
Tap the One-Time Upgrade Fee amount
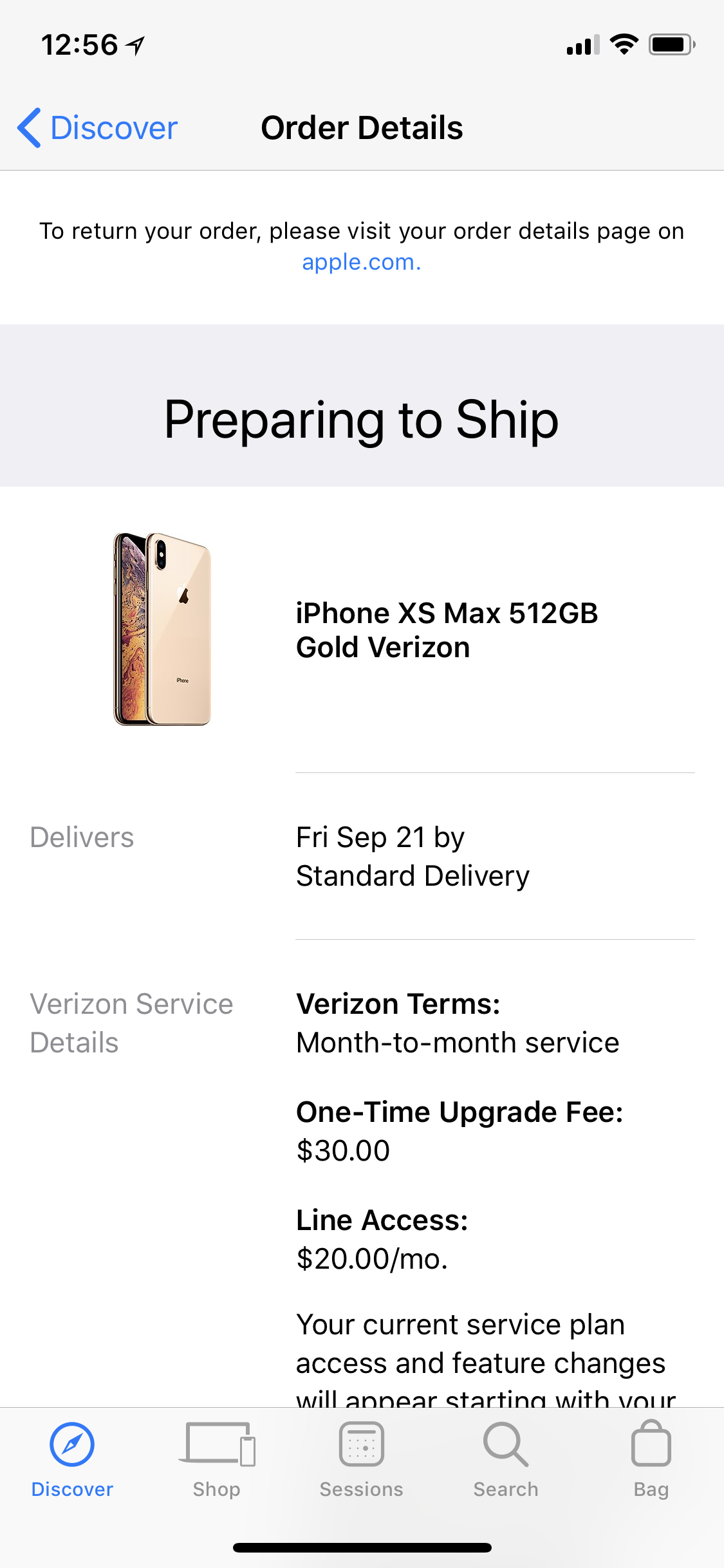point(343,1150)
